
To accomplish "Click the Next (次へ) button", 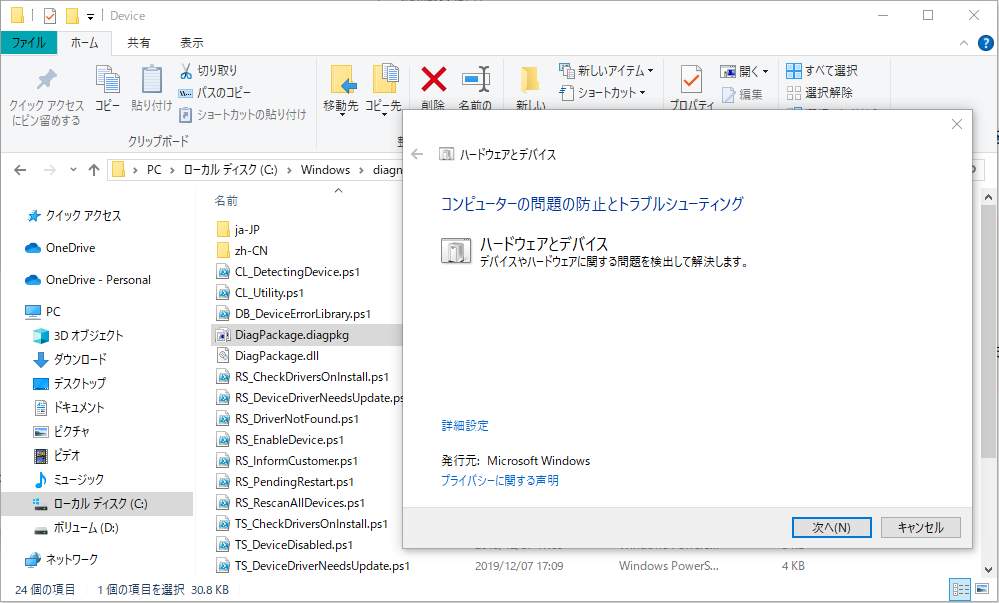I will pos(831,527).
